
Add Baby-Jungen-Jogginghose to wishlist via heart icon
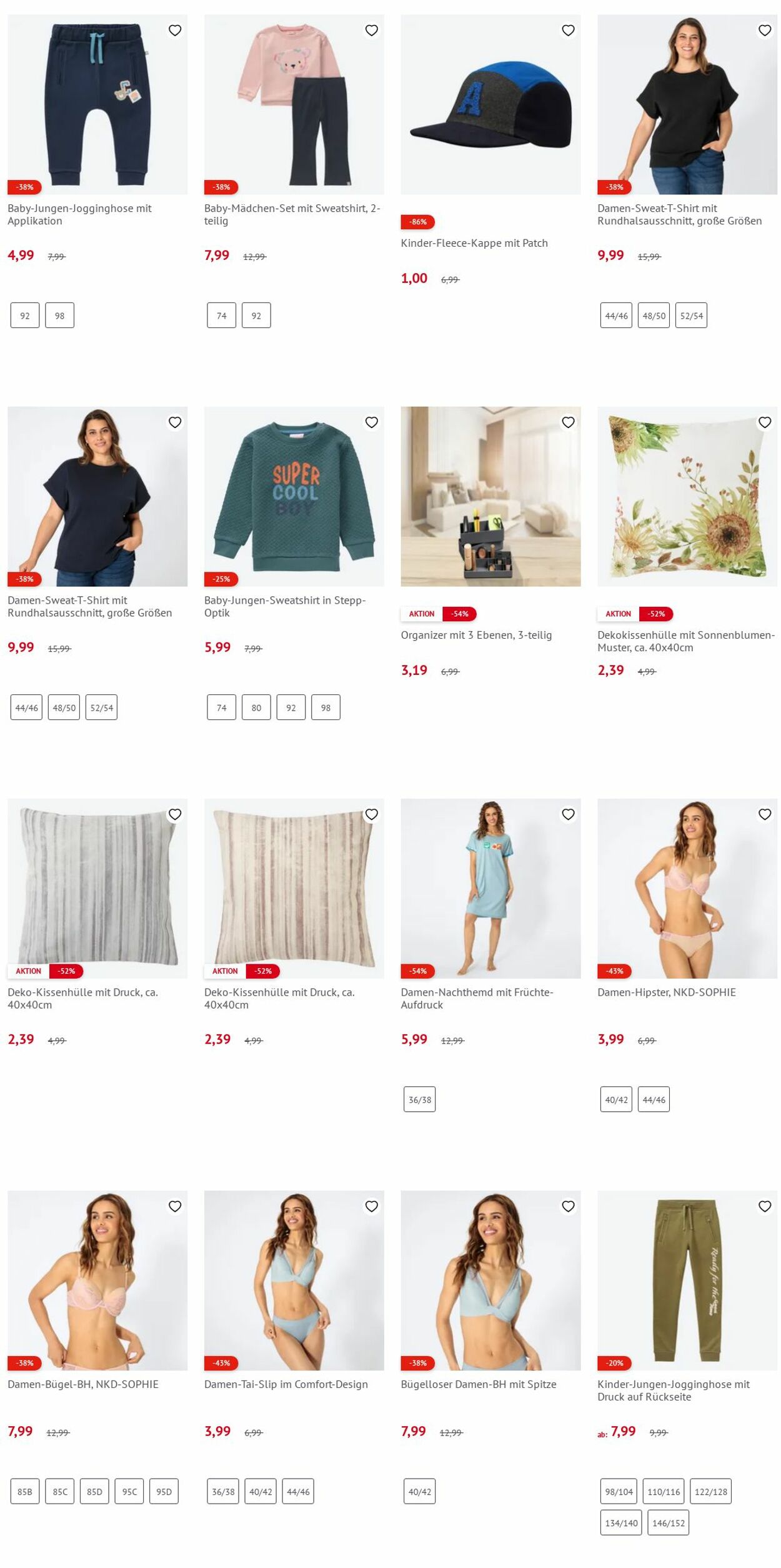point(175,31)
